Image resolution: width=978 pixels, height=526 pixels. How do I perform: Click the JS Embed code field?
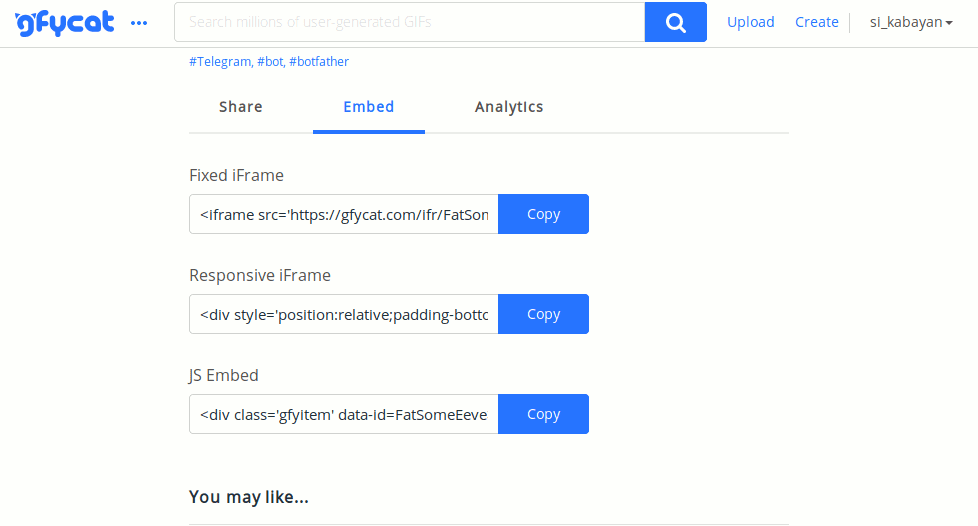point(344,414)
